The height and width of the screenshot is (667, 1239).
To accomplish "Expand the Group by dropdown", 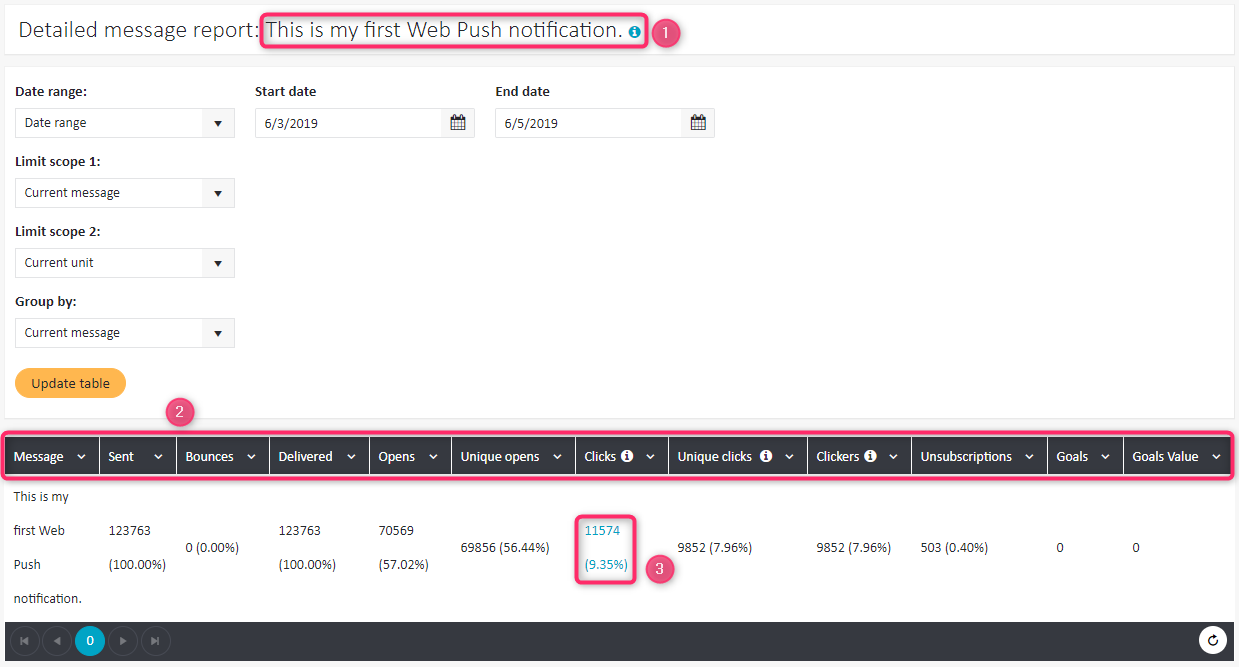I will [x=218, y=333].
